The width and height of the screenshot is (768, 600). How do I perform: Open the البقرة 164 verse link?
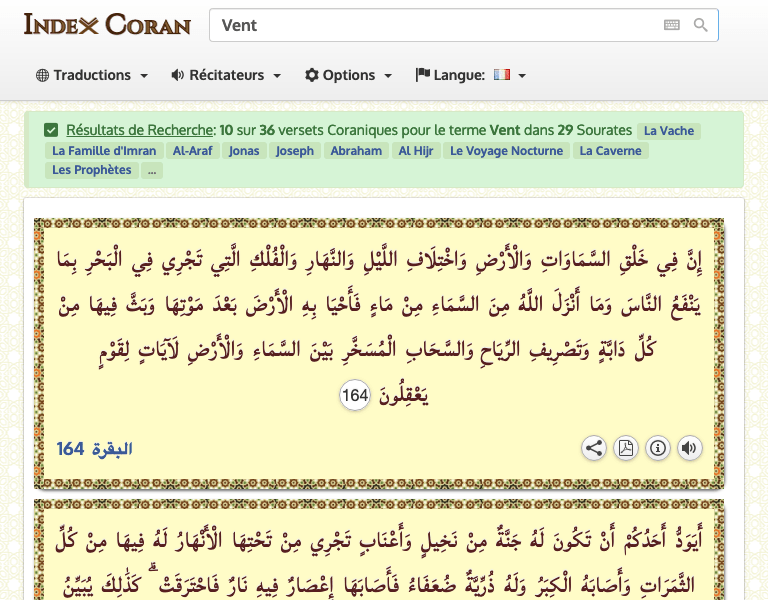tap(94, 449)
